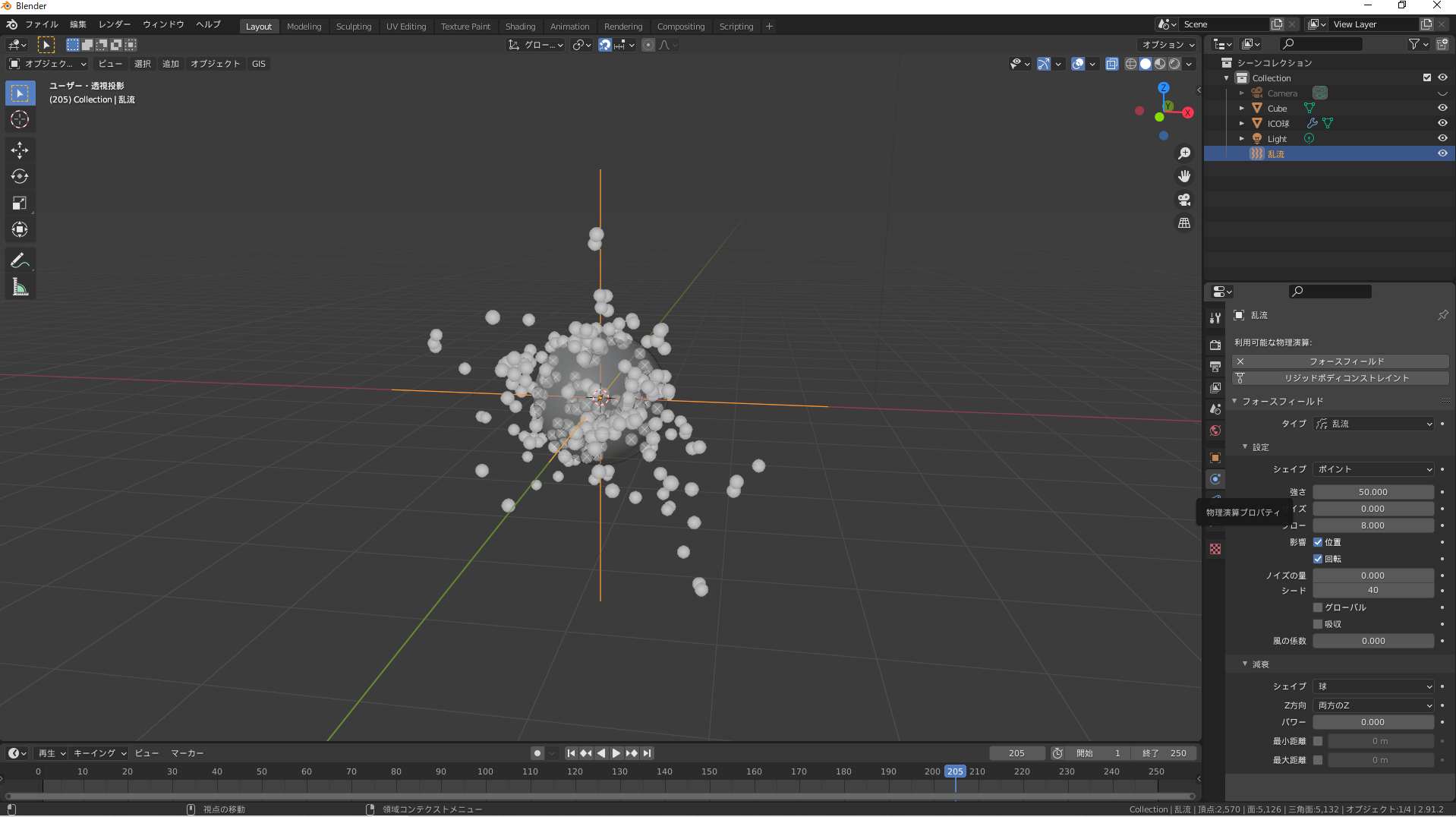1456x817 pixels.
Task: Select the Rotate tool
Action: 20,177
